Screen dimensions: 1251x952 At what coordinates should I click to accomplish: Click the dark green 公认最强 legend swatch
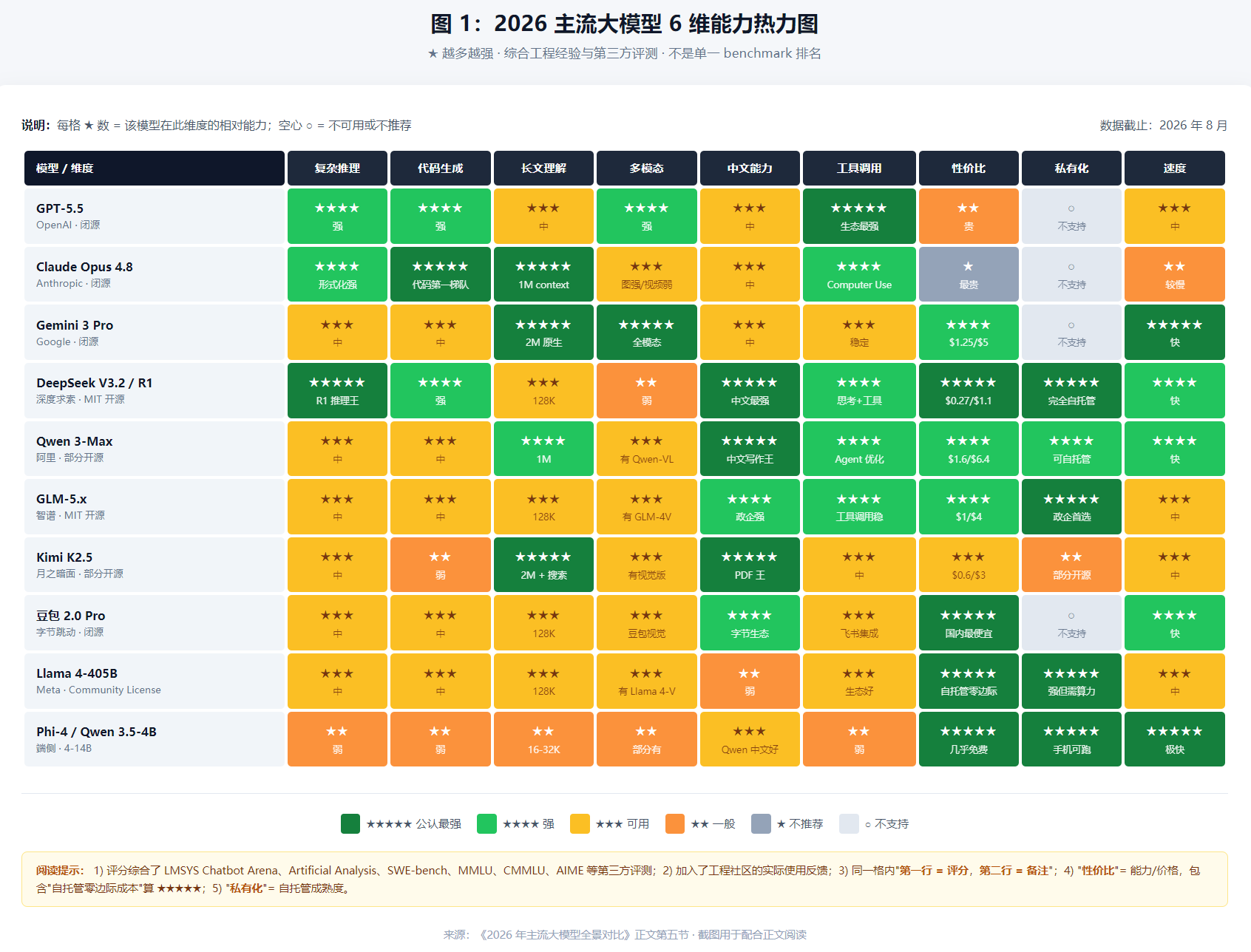point(350,823)
